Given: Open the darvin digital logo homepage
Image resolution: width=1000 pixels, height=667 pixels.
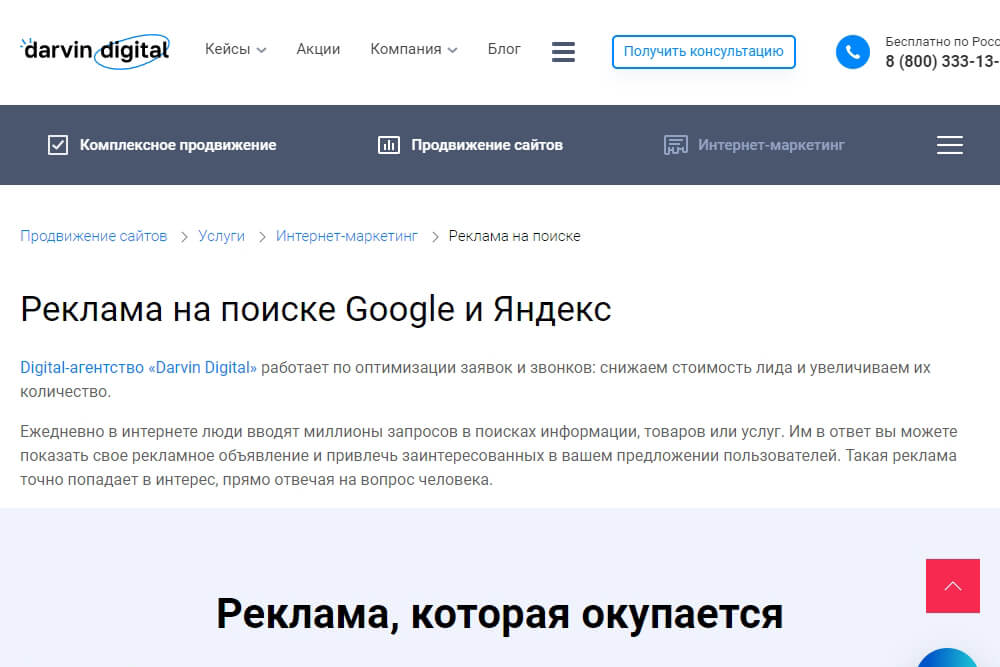Looking at the screenshot, I should (x=96, y=51).
